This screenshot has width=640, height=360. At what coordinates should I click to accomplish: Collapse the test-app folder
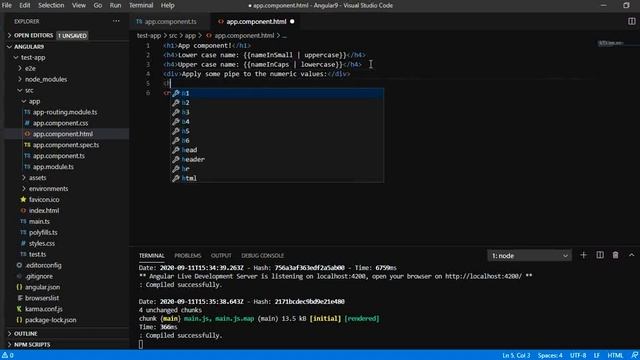pos(67,58)
